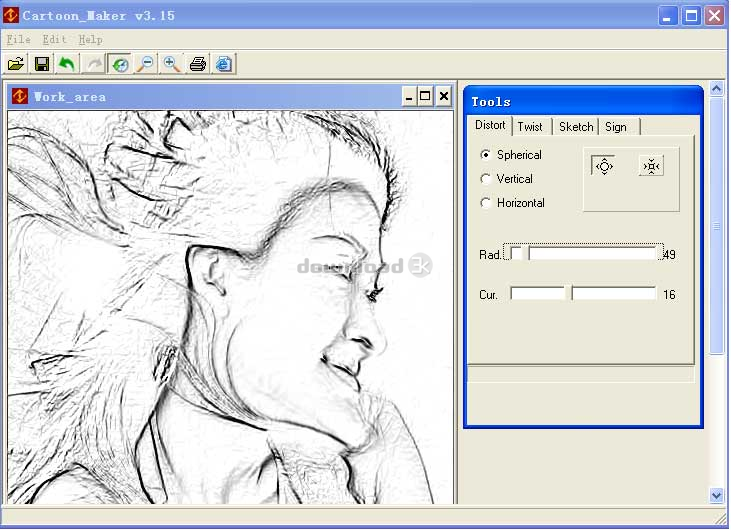Select the expand outward distortion icon

(x=604, y=166)
